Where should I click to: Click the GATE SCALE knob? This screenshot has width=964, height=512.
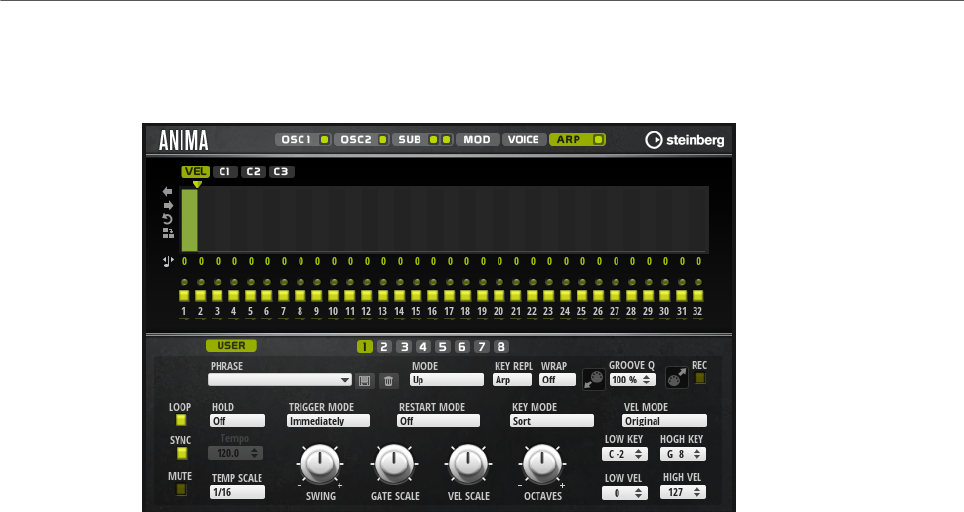[394, 464]
